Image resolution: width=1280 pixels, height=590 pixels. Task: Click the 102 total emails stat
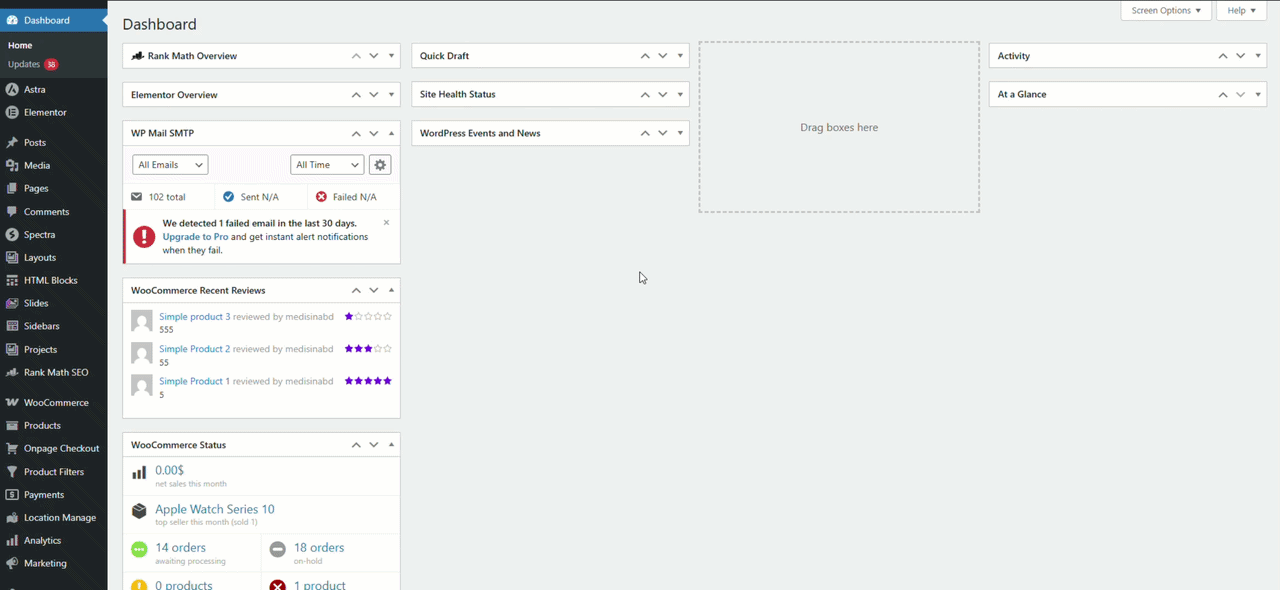159,197
